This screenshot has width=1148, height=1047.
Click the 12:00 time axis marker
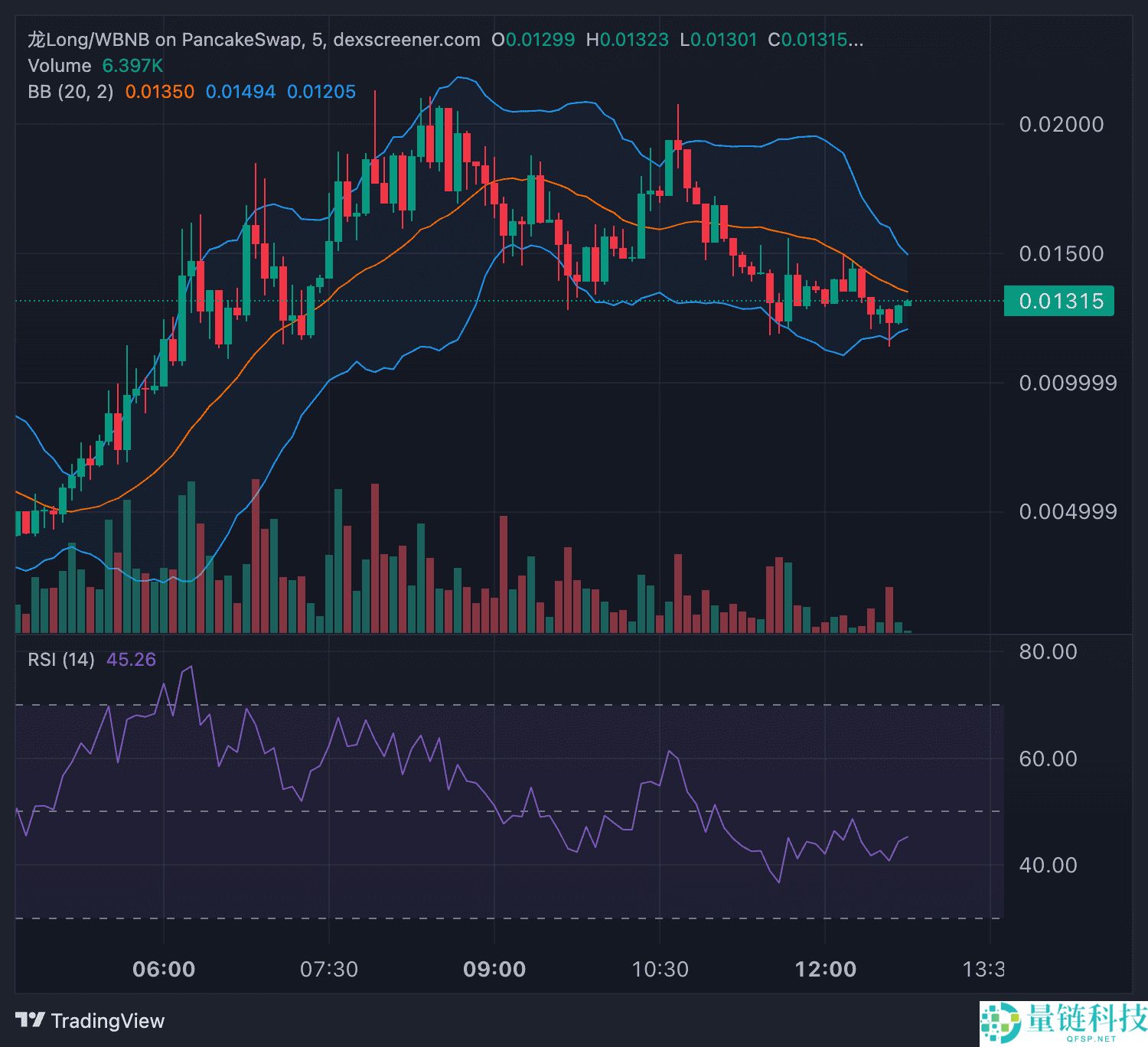pyautogui.click(x=825, y=970)
